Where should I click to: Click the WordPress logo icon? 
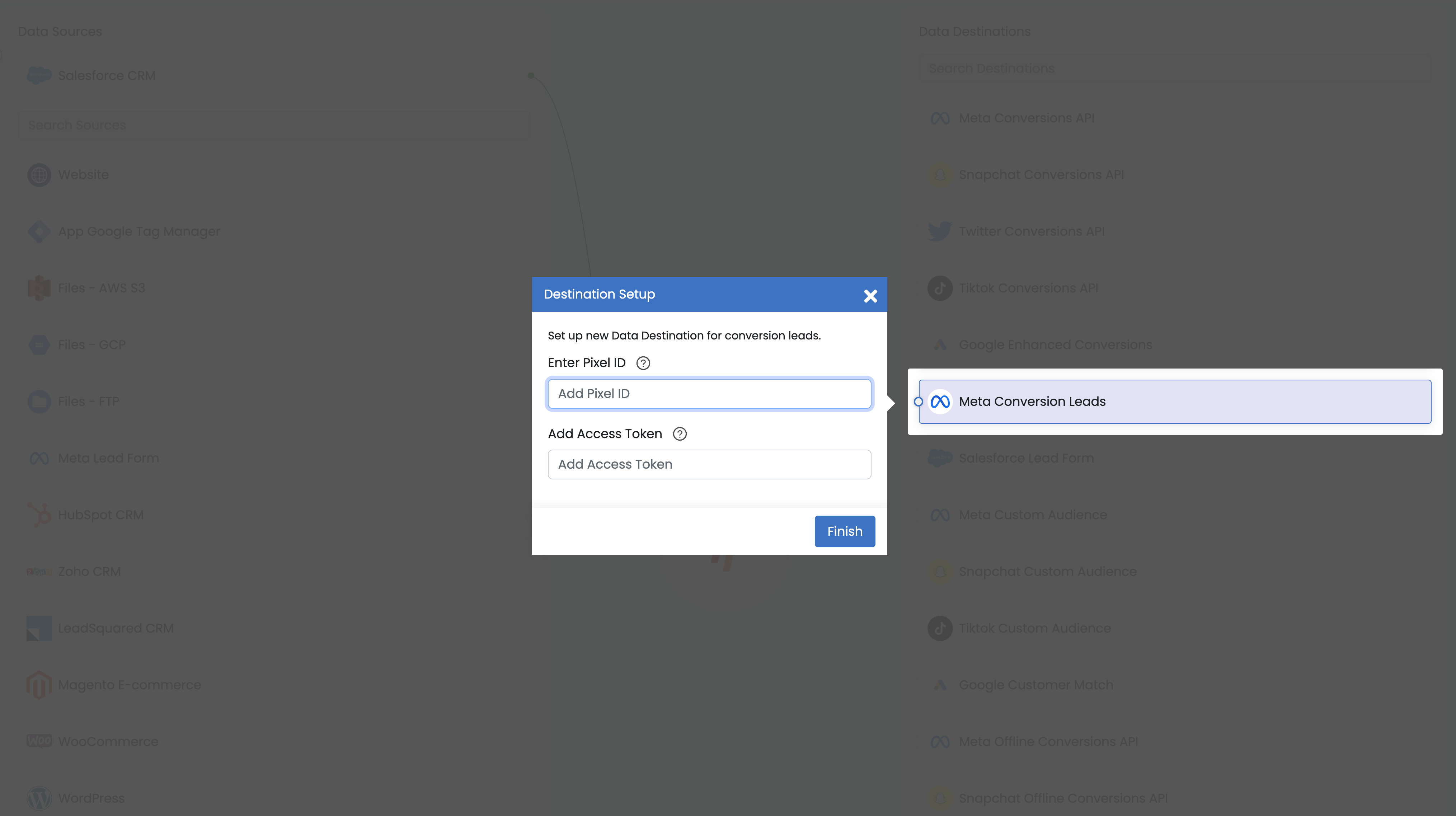coord(39,798)
